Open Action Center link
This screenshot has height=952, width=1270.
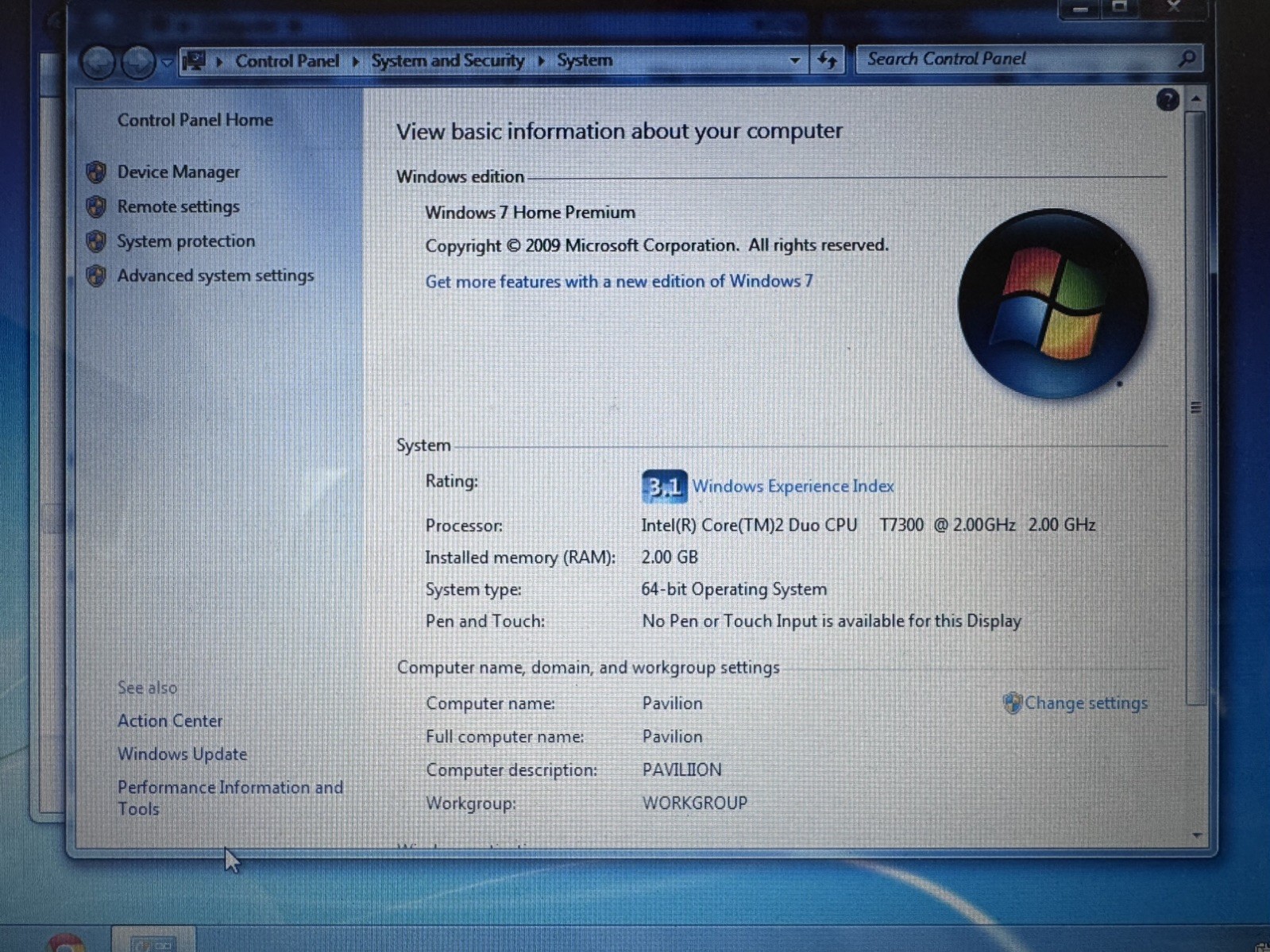pos(170,721)
